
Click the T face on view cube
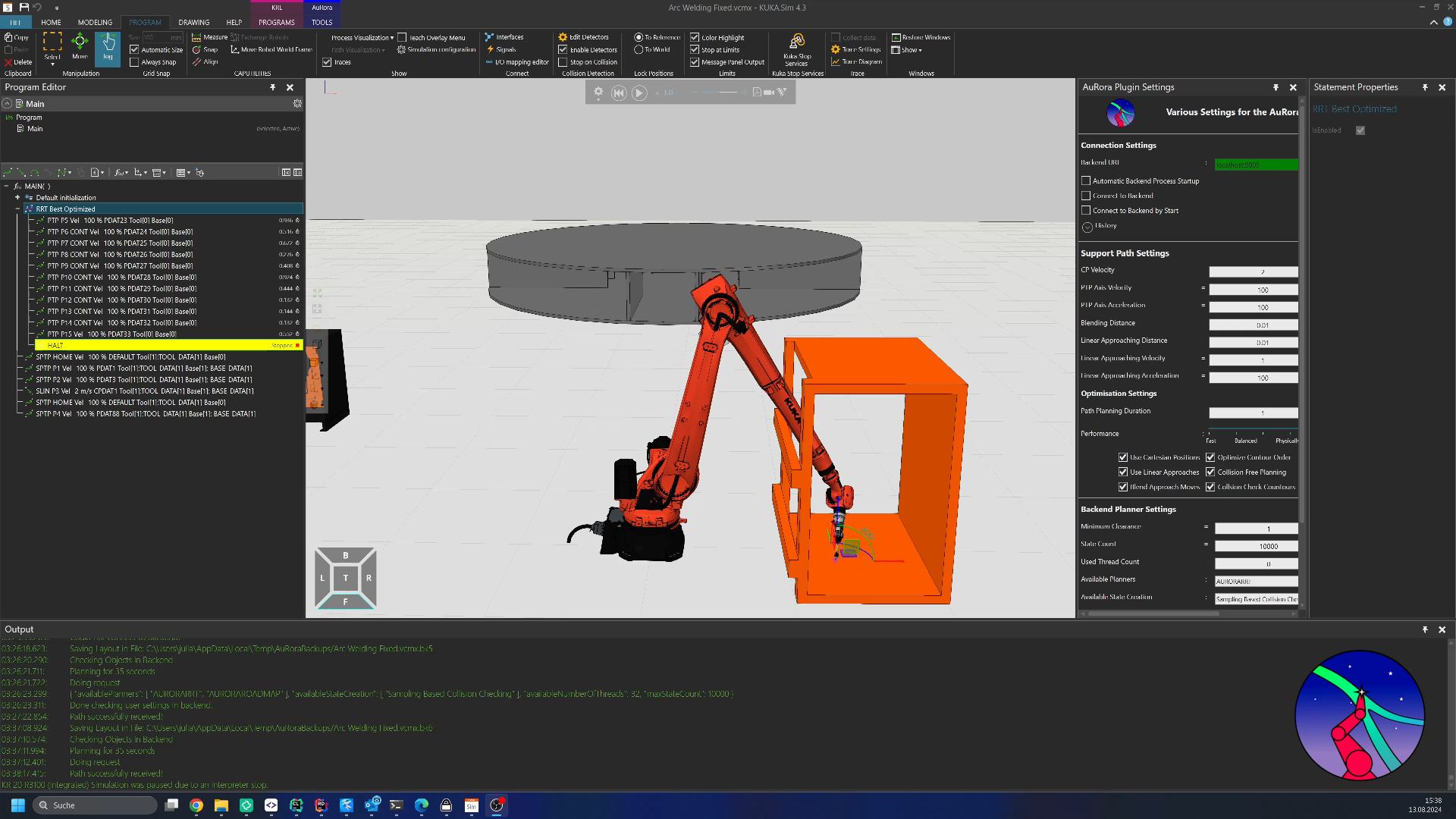click(346, 578)
